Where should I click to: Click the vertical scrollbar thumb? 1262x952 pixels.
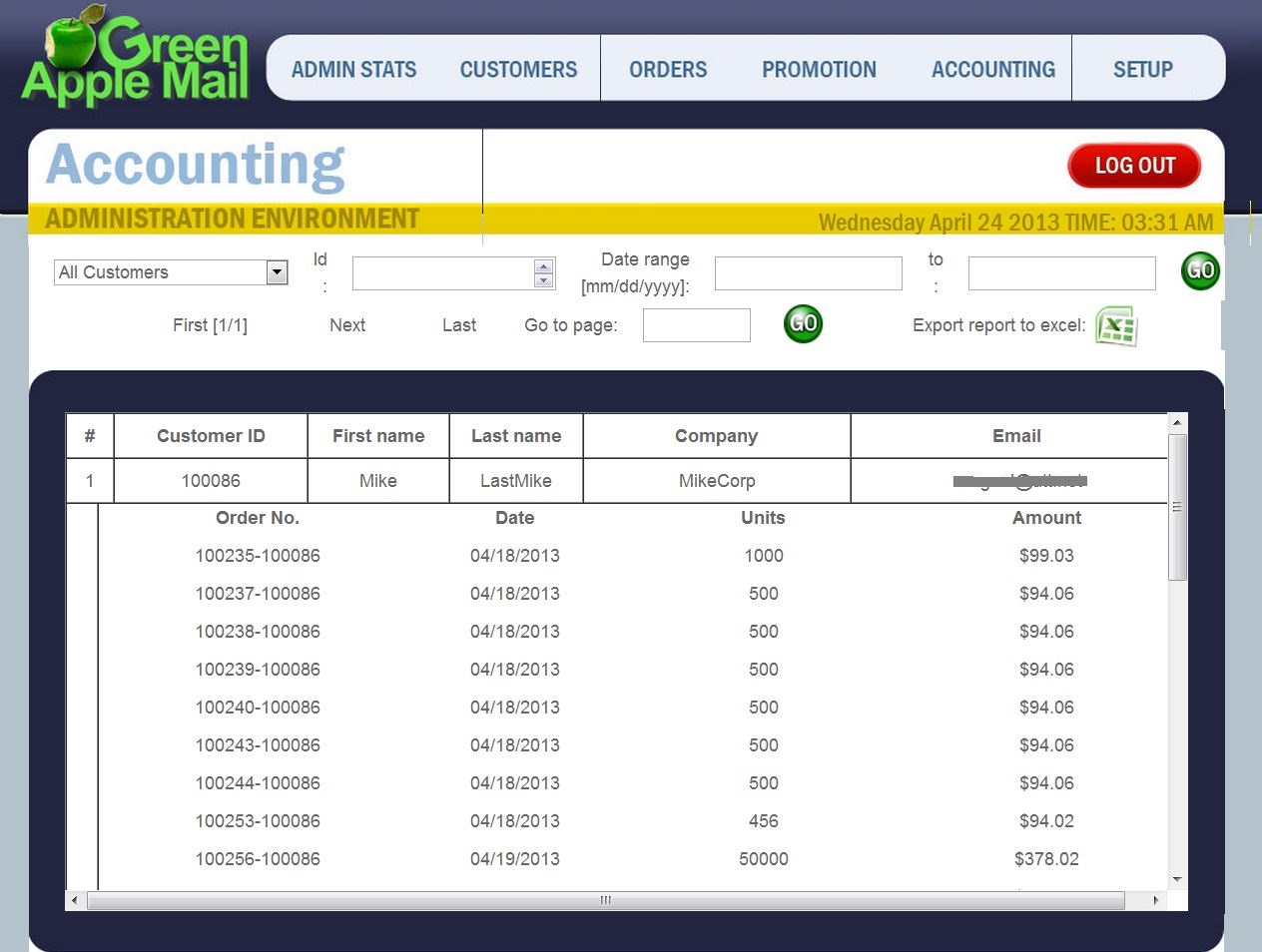tap(1177, 507)
